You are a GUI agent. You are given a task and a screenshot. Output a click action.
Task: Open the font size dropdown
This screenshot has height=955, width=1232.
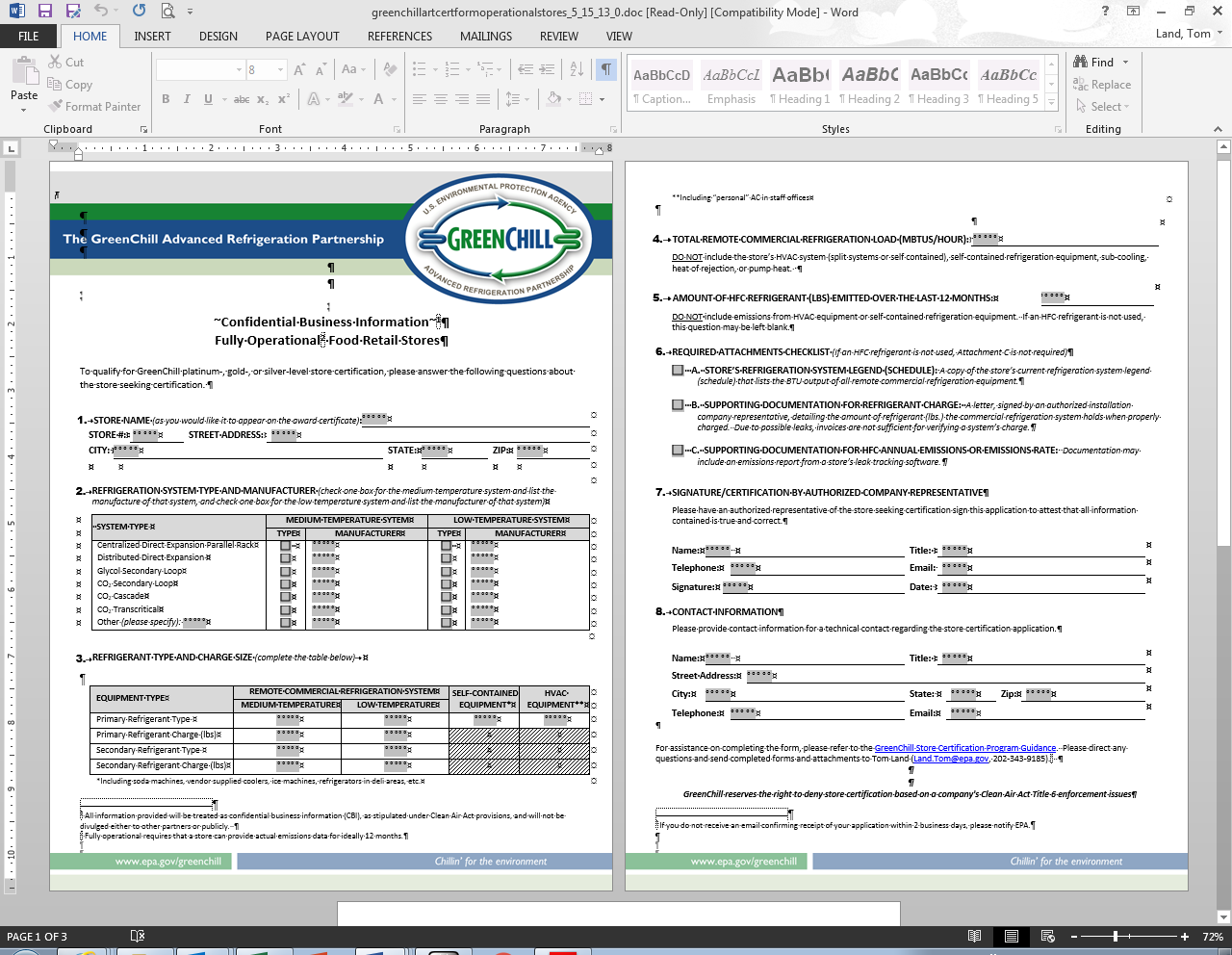(281, 70)
